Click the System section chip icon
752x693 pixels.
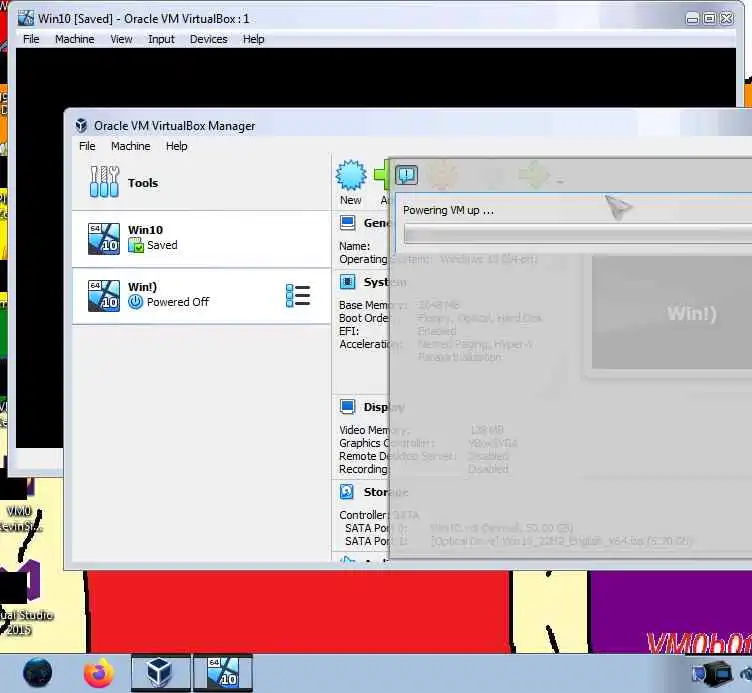[347, 282]
